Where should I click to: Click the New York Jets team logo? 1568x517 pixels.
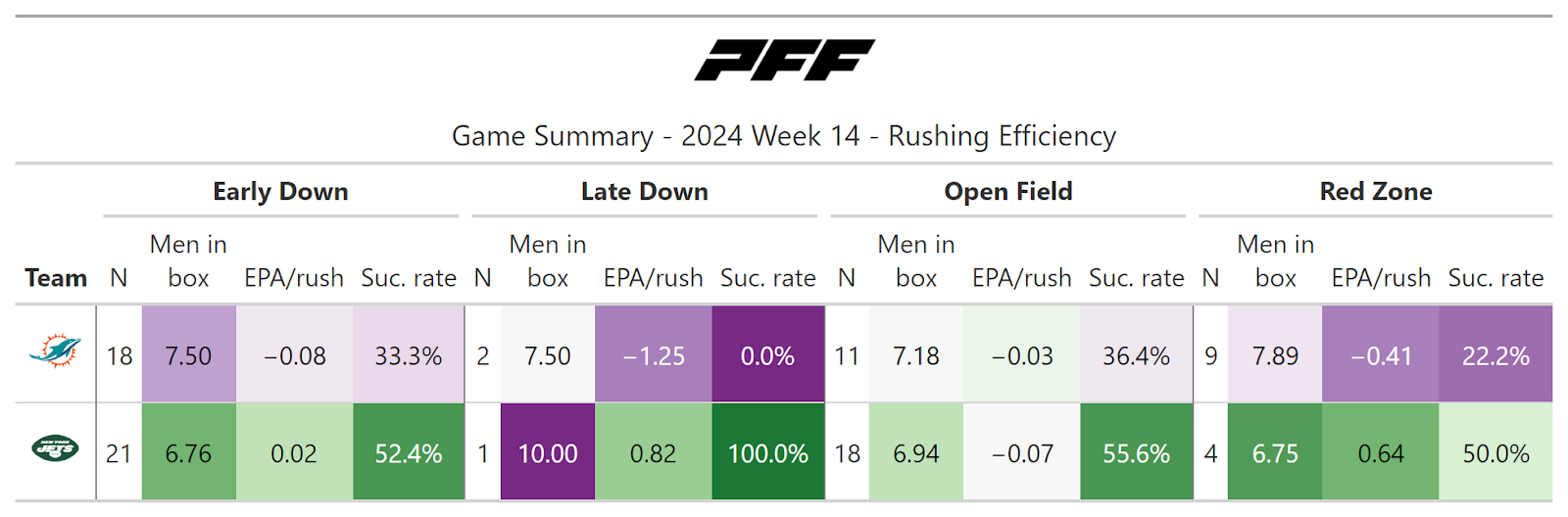(x=55, y=449)
